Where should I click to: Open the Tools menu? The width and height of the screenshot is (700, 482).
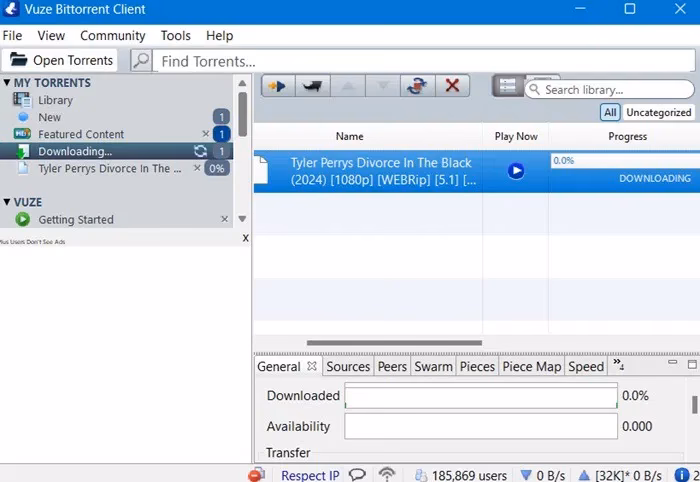[175, 36]
